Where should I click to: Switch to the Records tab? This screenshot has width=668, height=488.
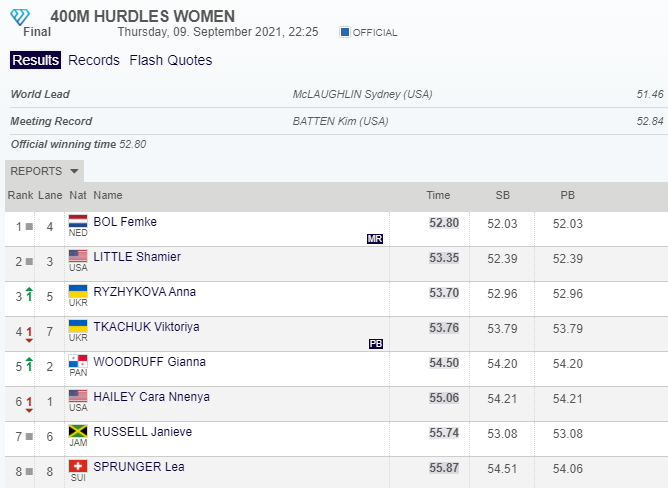94,60
